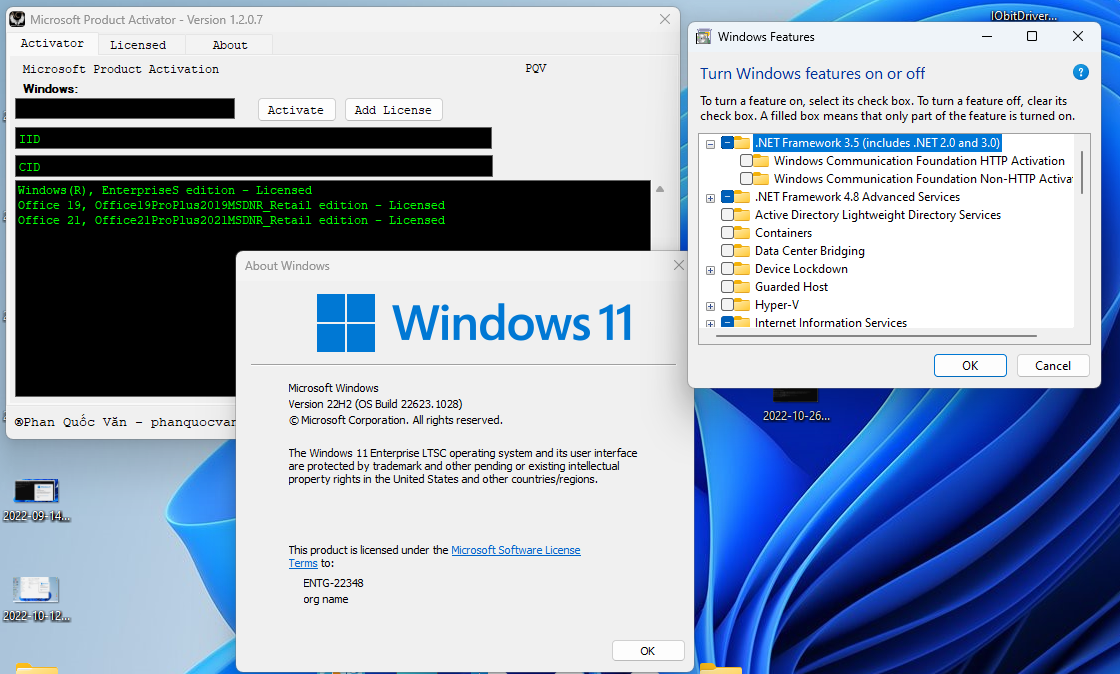
Task: Expand the Device Lockdown node
Action: pyautogui.click(x=710, y=270)
